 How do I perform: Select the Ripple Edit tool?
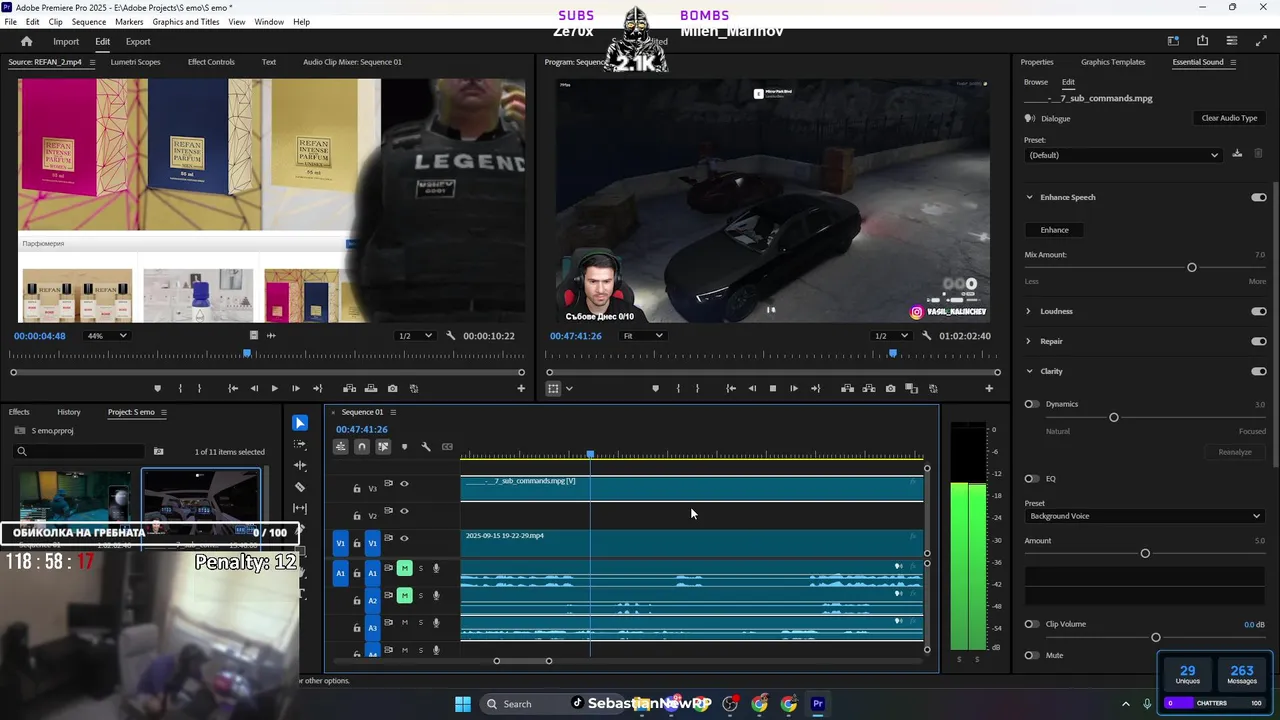300,465
